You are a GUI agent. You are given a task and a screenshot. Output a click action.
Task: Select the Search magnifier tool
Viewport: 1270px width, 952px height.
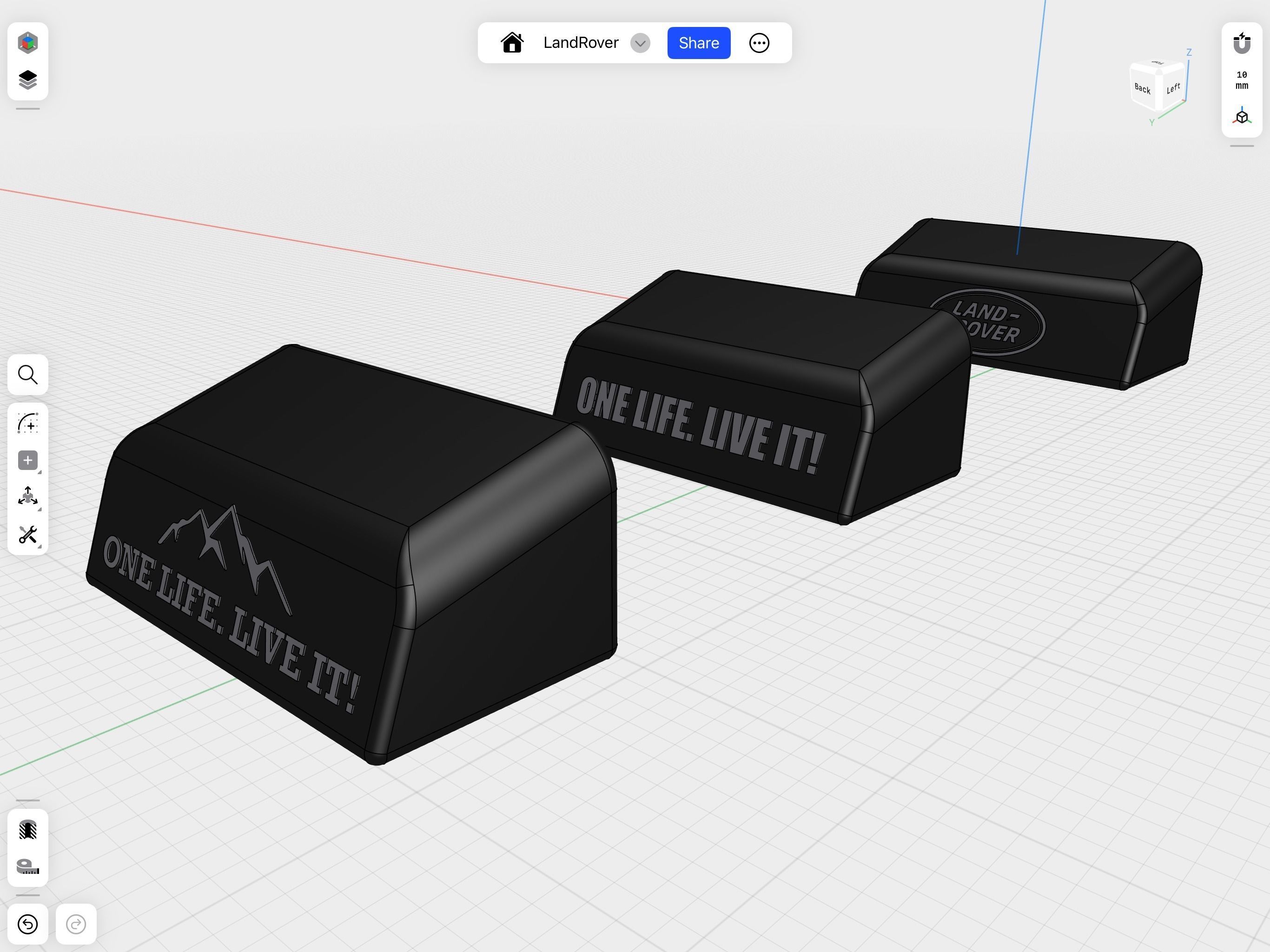point(27,374)
